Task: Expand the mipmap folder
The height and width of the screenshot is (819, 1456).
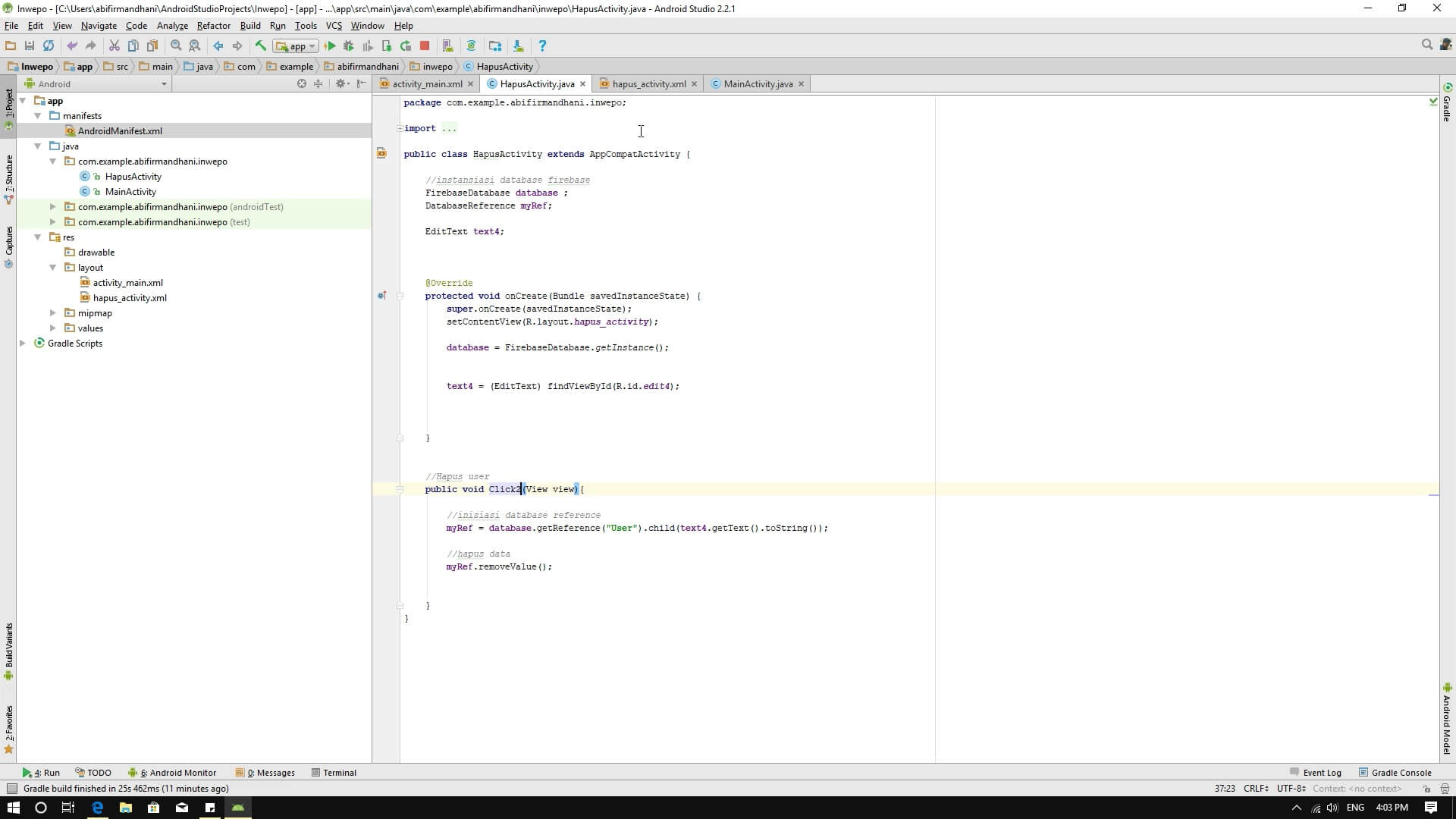Action: pos(52,313)
